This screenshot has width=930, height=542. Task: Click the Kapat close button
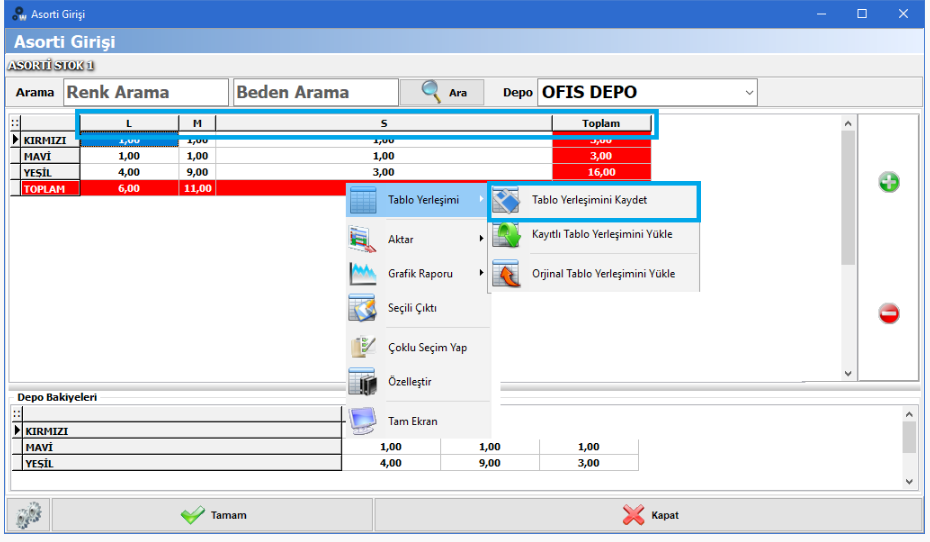pos(648,515)
